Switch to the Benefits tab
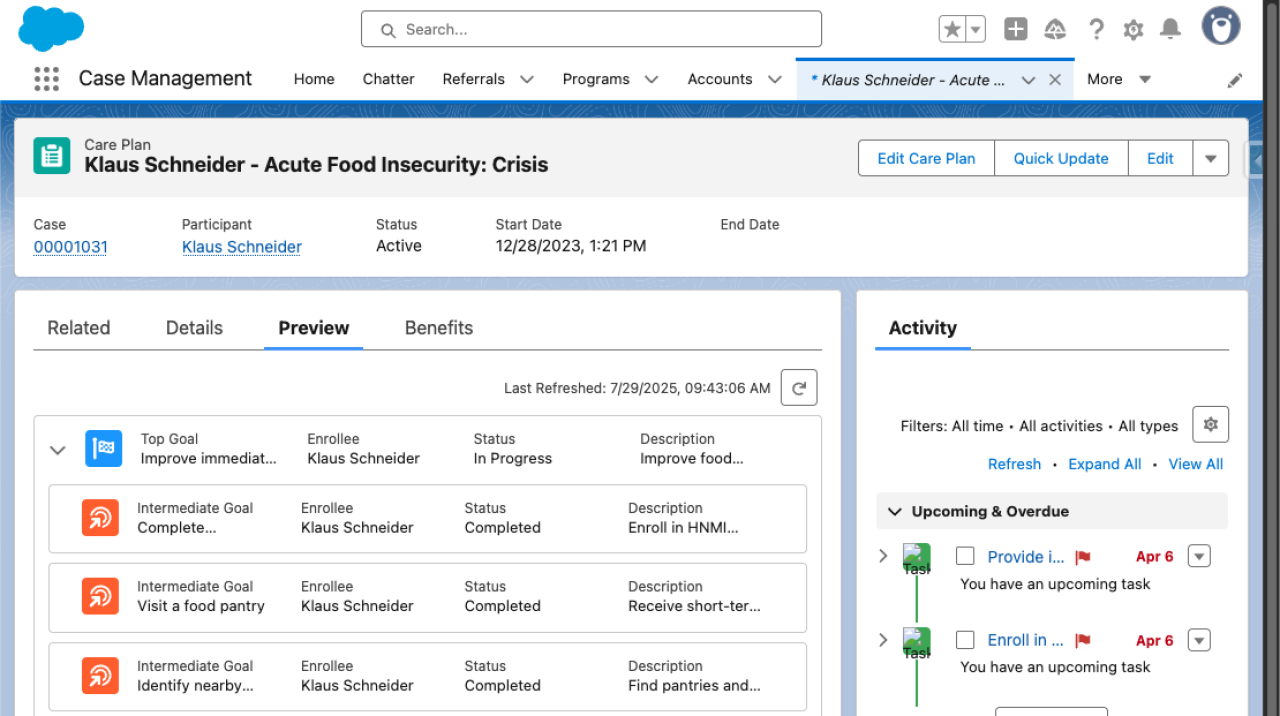This screenshot has height=716, width=1280. point(438,327)
